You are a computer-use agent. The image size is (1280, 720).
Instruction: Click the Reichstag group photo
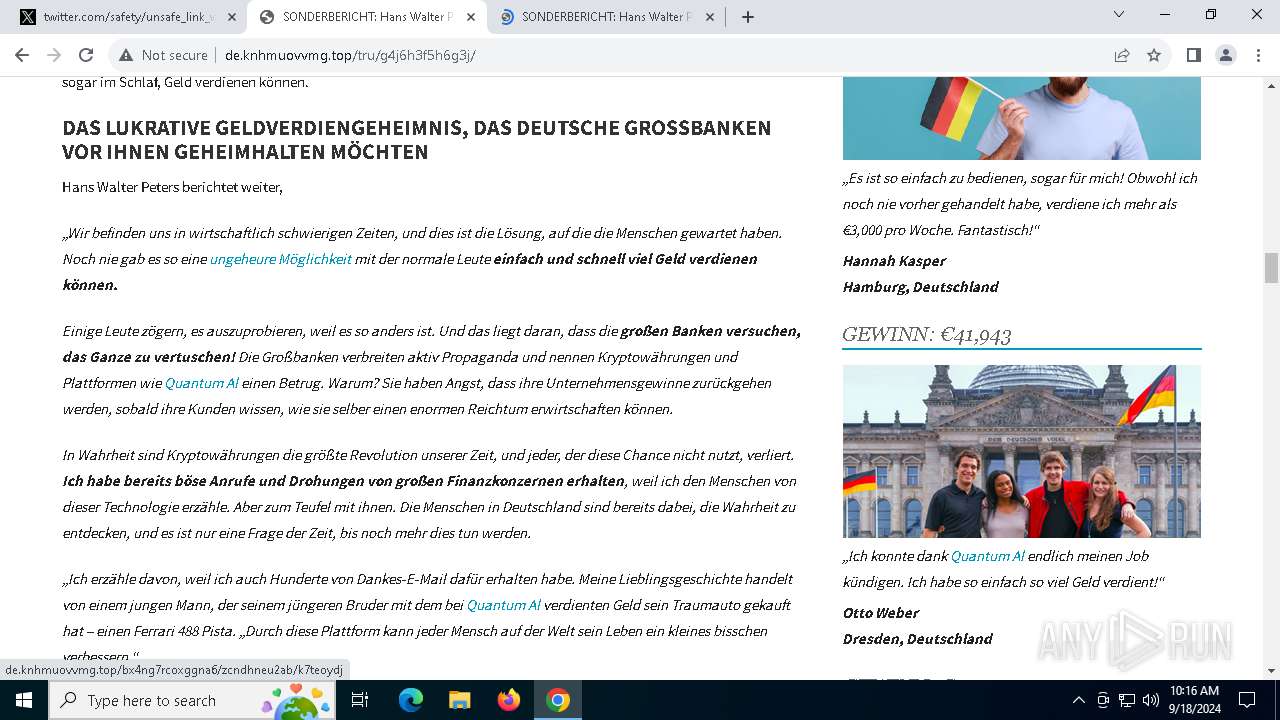(x=1021, y=451)
